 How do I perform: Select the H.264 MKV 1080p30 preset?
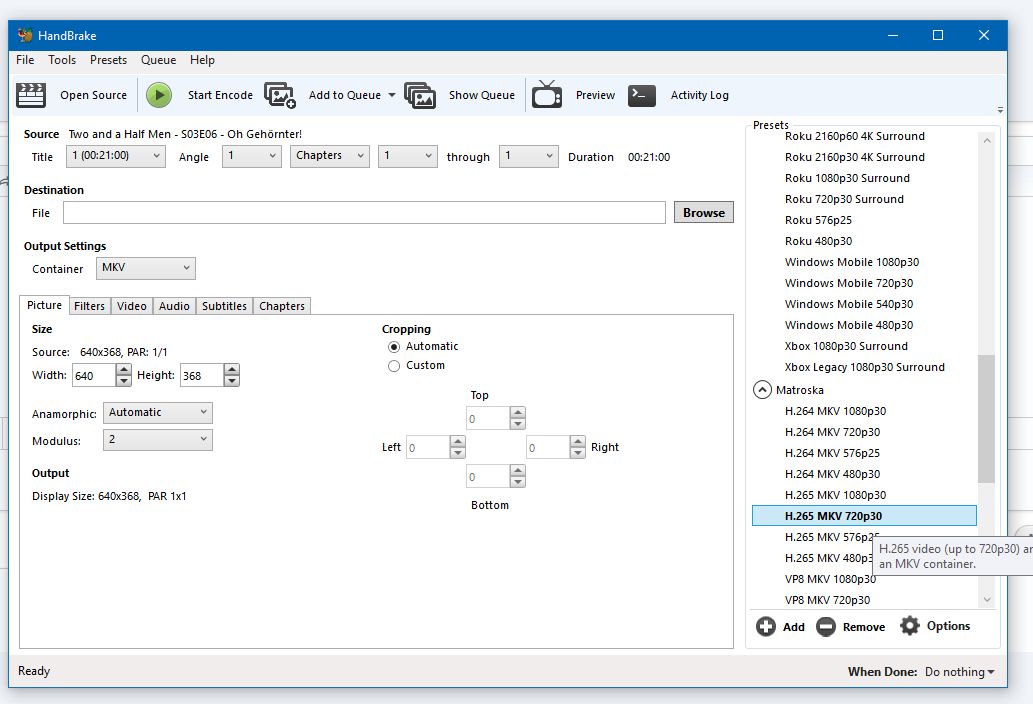[835, 411]
